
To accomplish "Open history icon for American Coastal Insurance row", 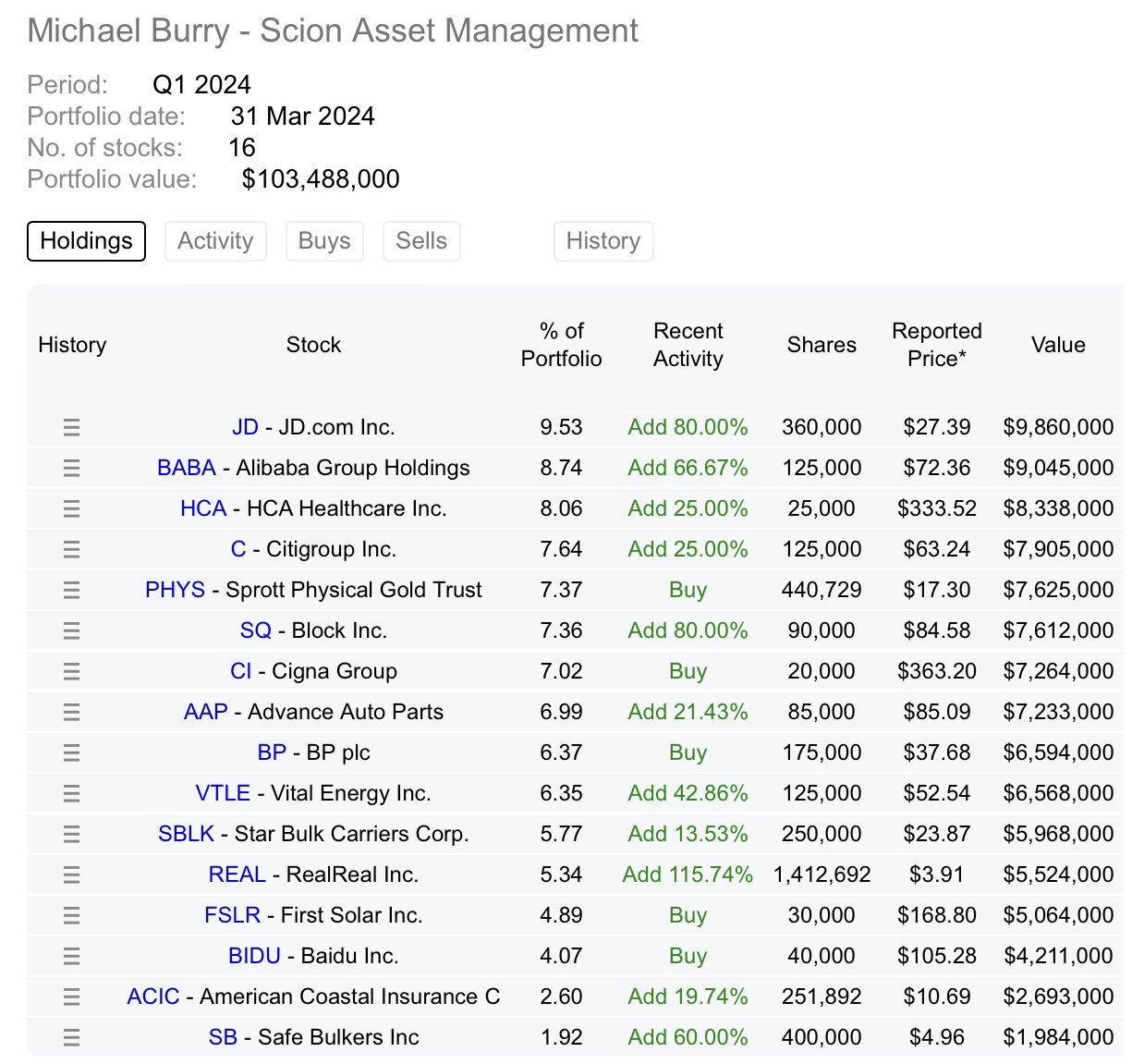I will 71,997.
